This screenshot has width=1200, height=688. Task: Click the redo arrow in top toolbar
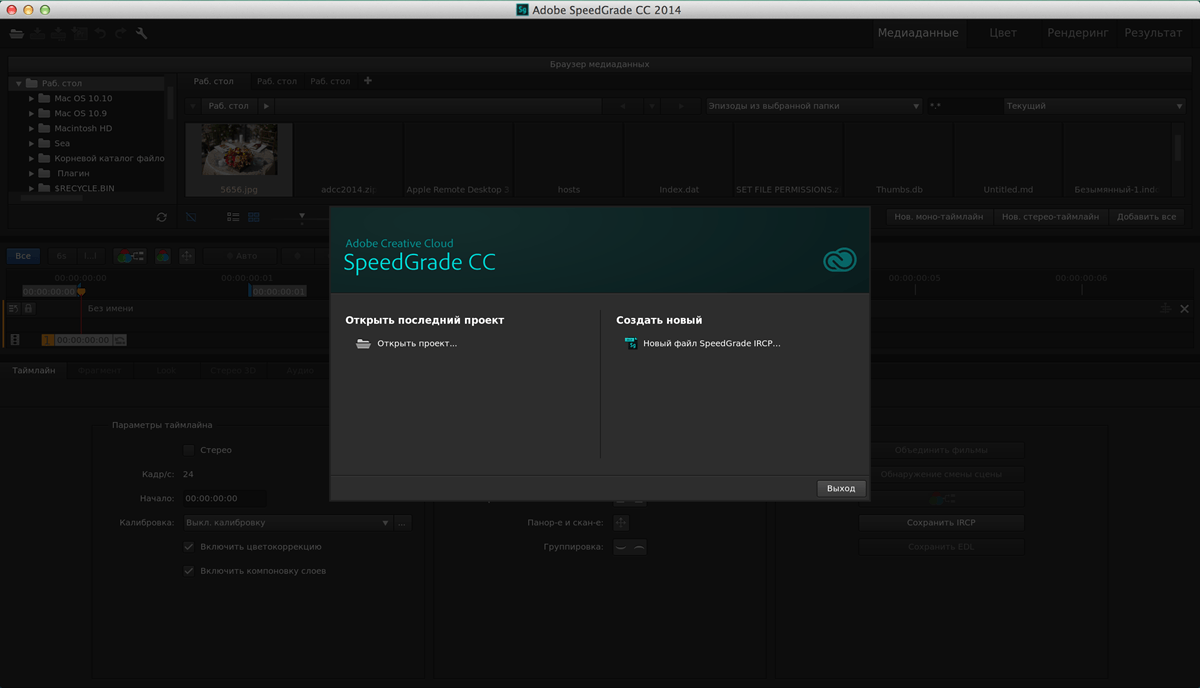click(121, 33)
